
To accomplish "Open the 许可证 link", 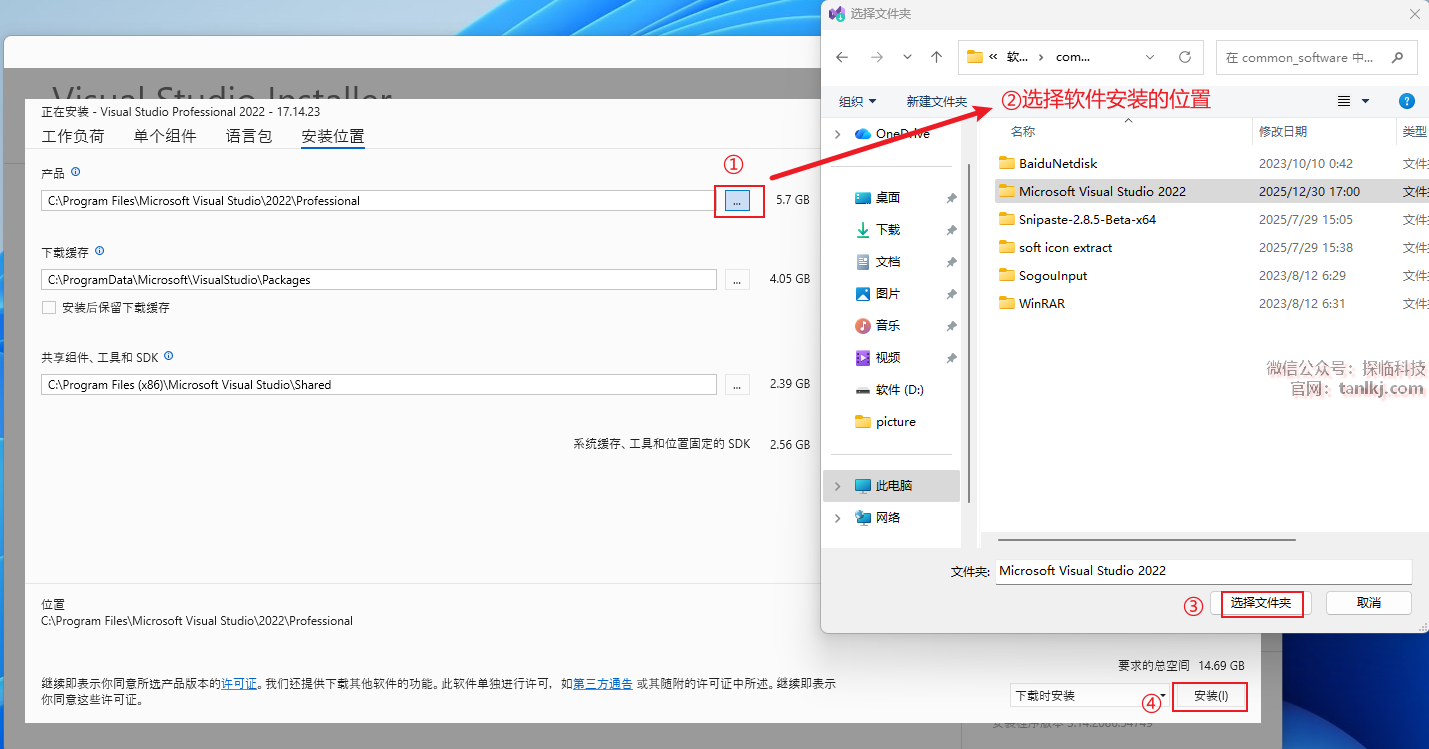I will click(x=239, y=684).
